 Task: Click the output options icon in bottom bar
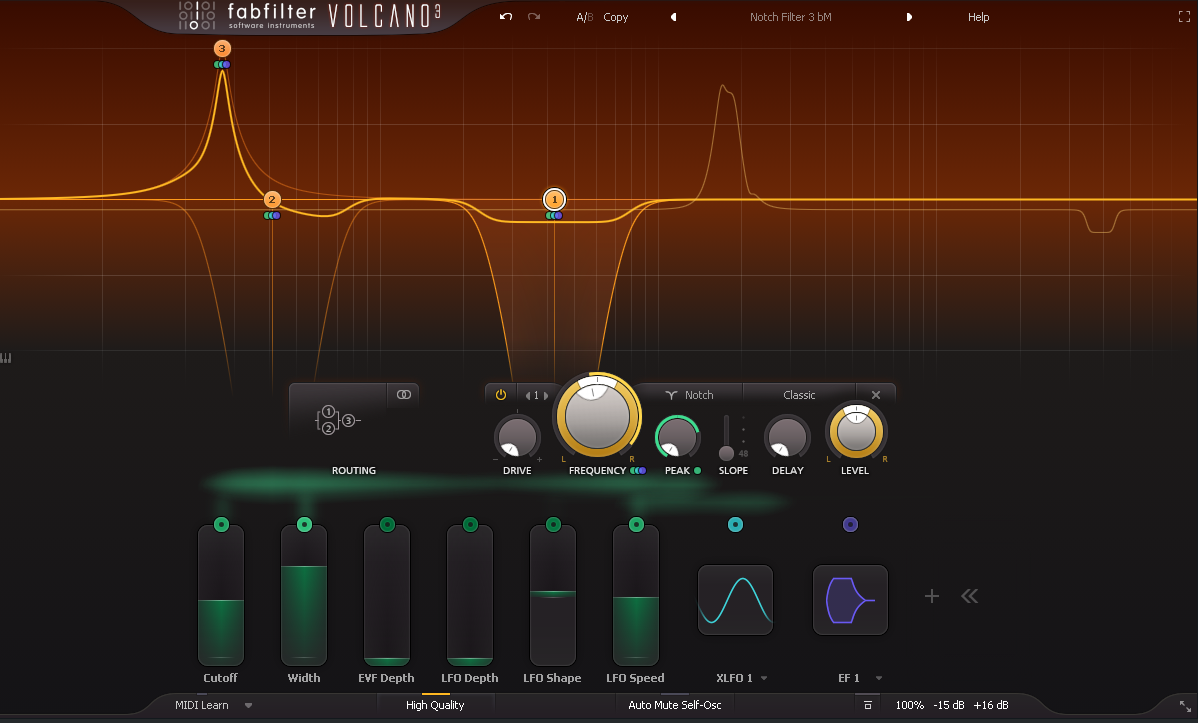pos(868,705)
